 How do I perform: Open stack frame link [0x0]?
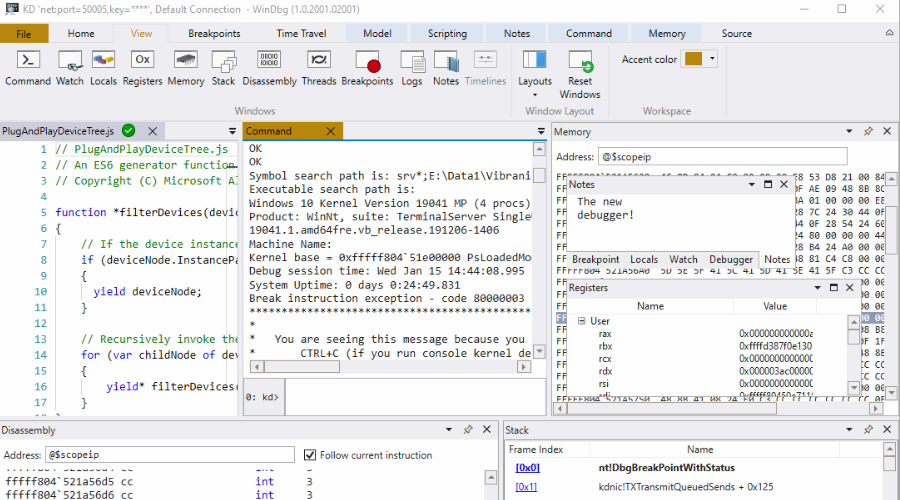tap(527, 468)
